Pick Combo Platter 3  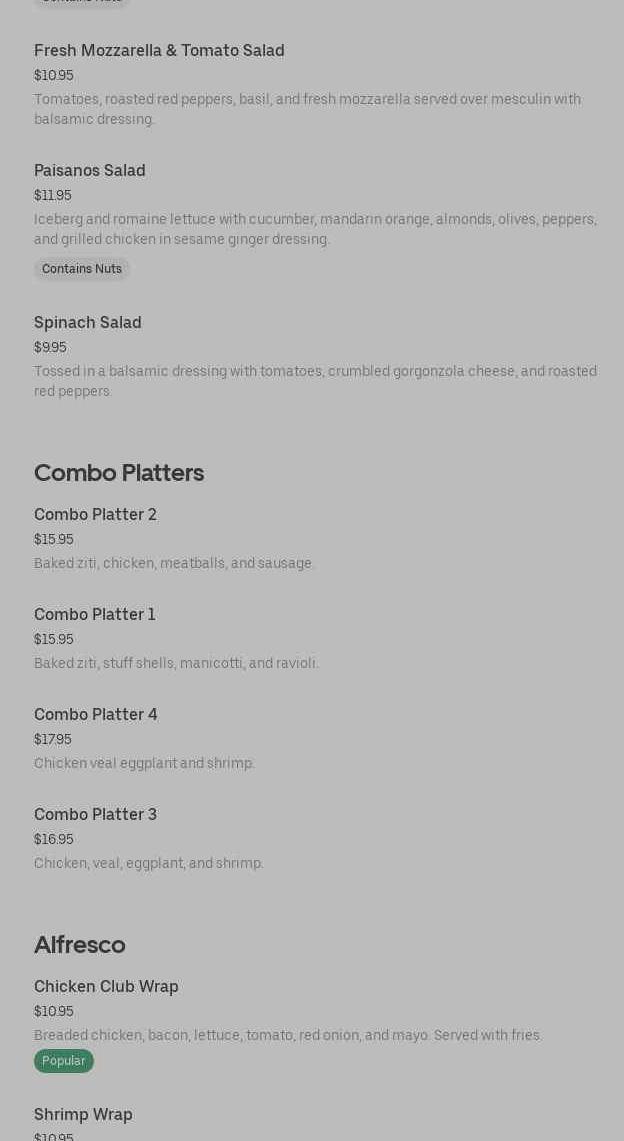coord(95,815)
